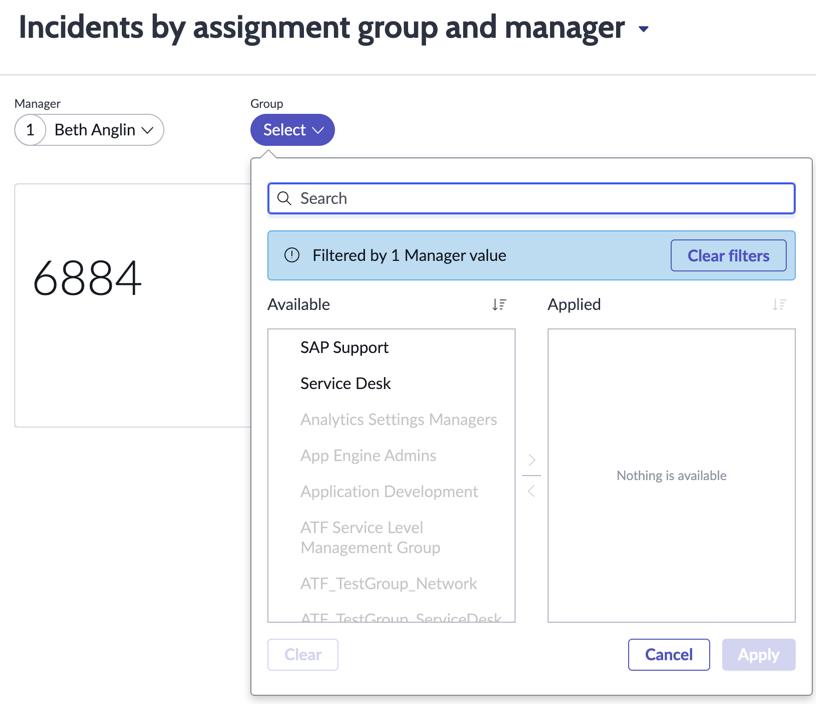816x704 pixels.
Task: Sort the Applied list
Action: click(779, 304)
